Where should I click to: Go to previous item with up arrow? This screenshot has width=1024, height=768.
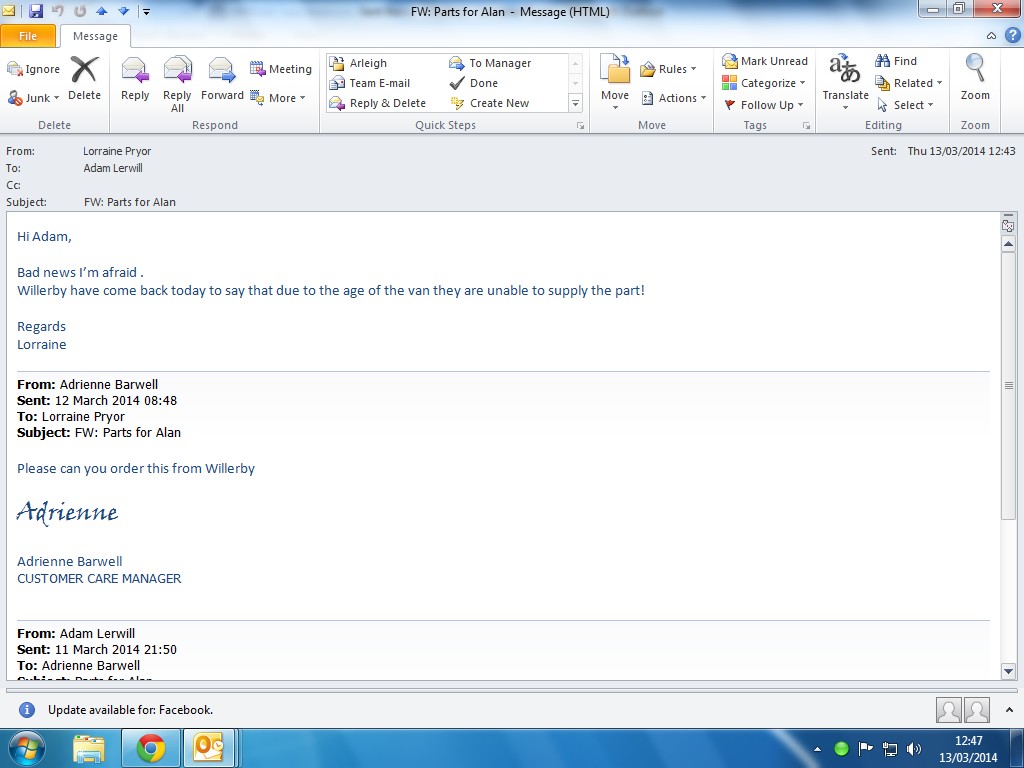pos(101,11)
